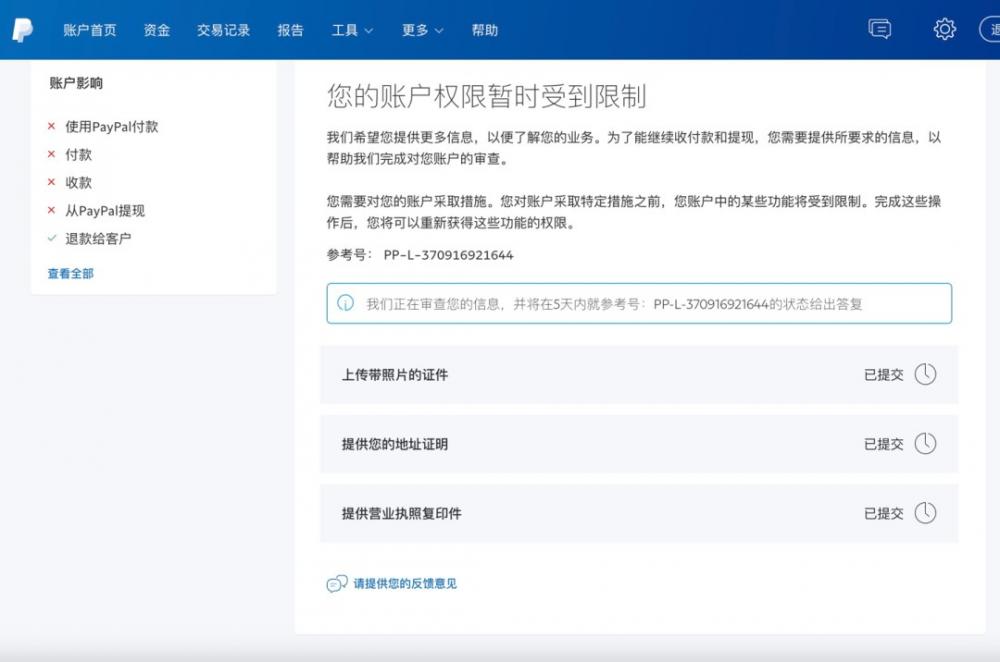Click 从PayPal提现 text in sidebar
Screen dimensions: 1000x662
(x=105, y=210)
